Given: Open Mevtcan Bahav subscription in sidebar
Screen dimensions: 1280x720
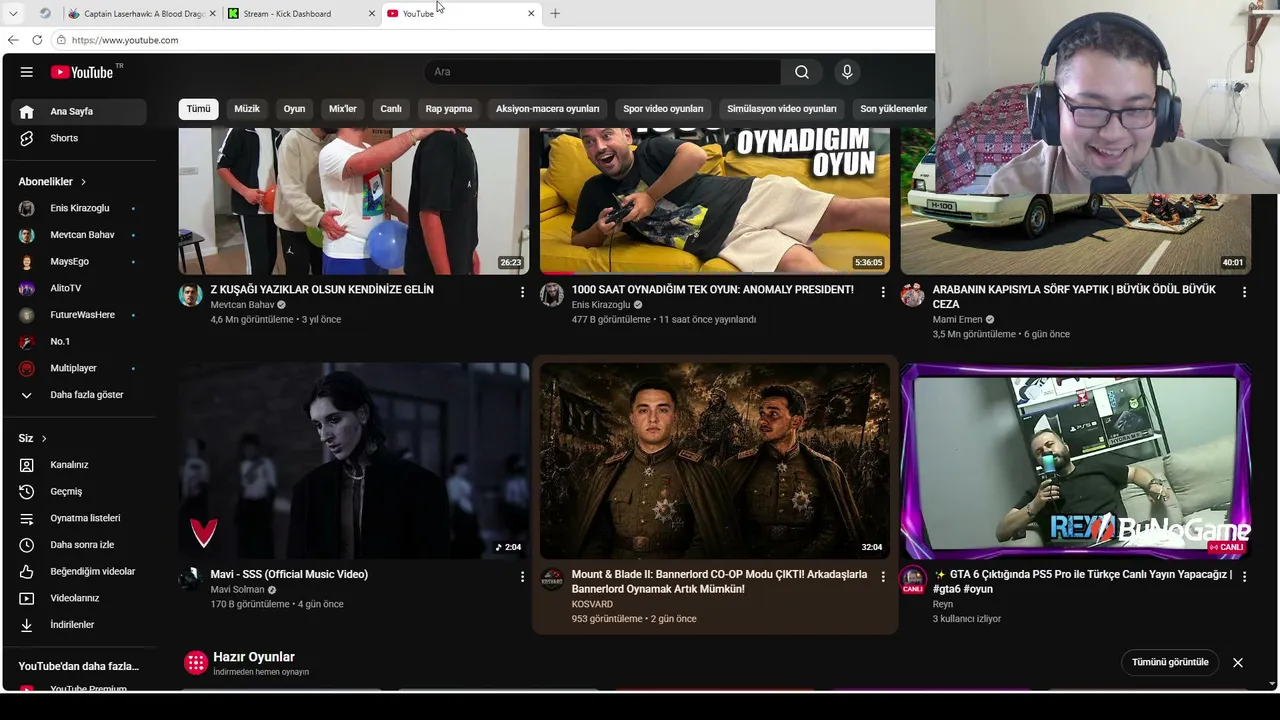Looking at the screenshot, I should tap(78, 235).
